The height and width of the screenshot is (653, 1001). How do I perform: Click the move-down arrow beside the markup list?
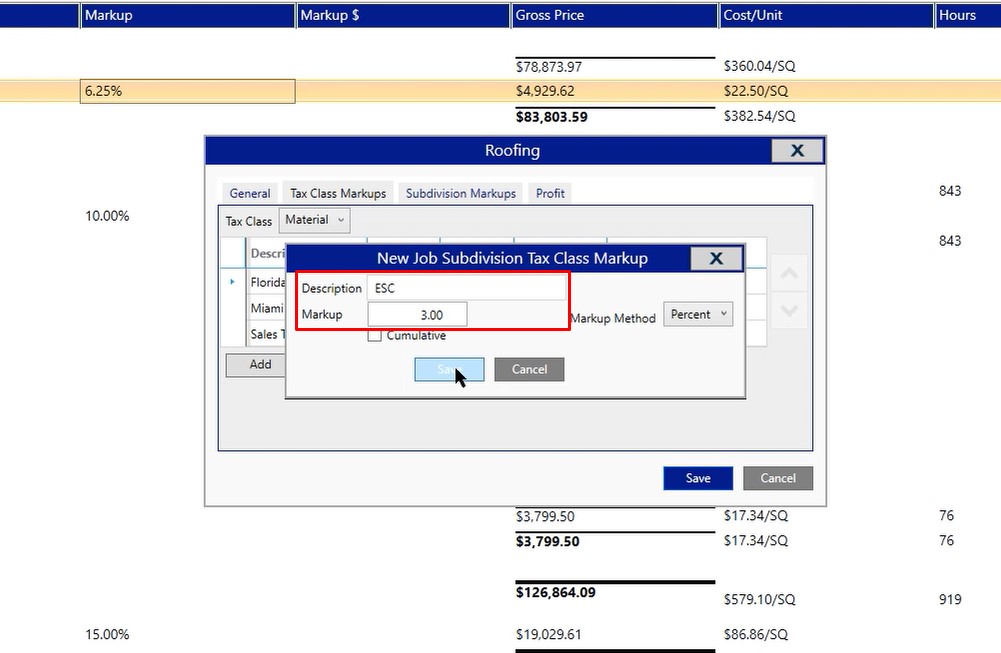click(x=789, y=311)
